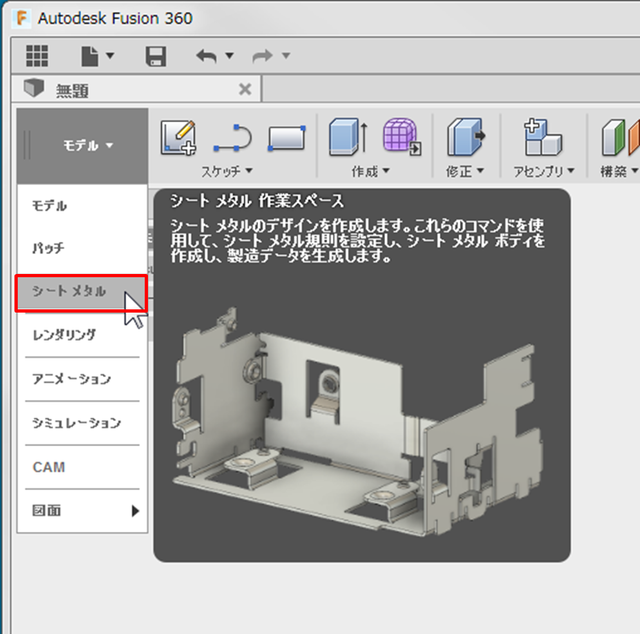Open the redo history dropdown arrow

coord(286,55)
